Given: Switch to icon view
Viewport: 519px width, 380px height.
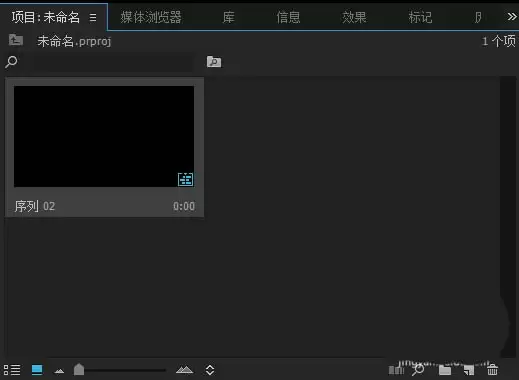Looking at the screenshot, I should tap(37, 370).
